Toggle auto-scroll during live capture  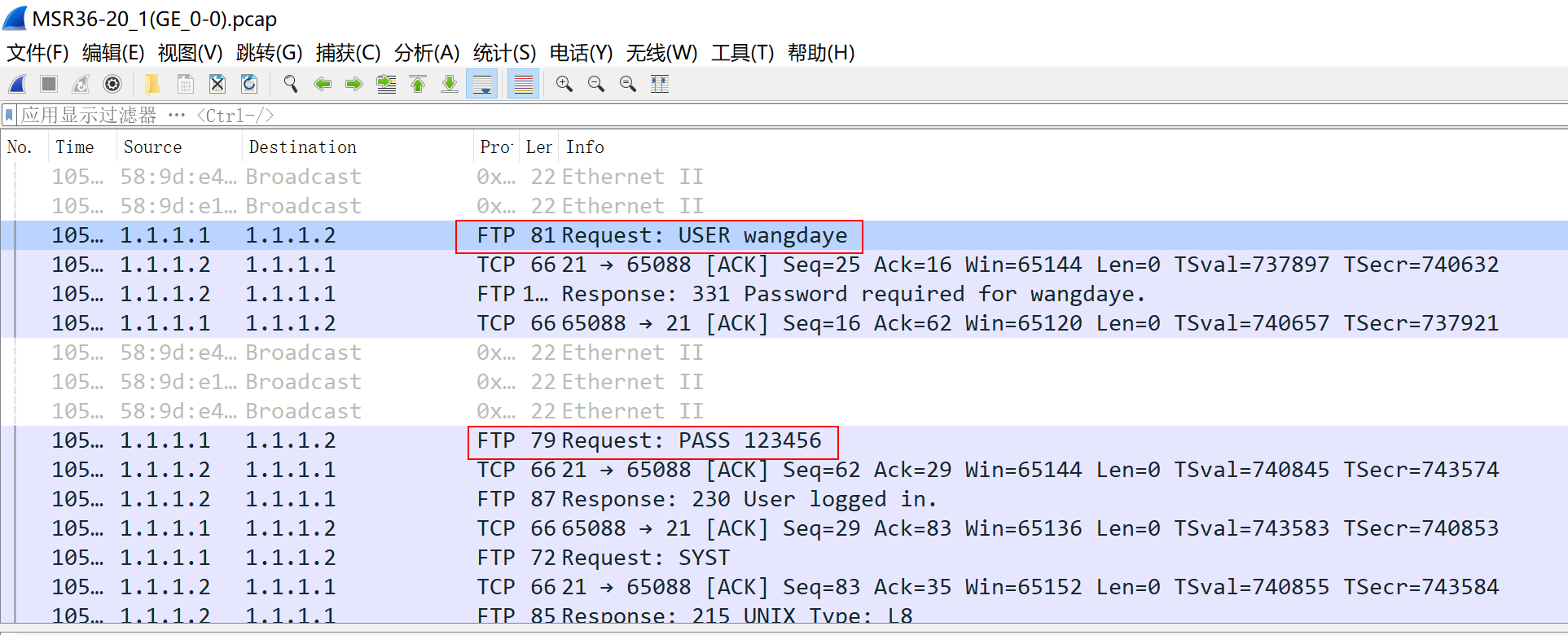[x=482, y=84]
